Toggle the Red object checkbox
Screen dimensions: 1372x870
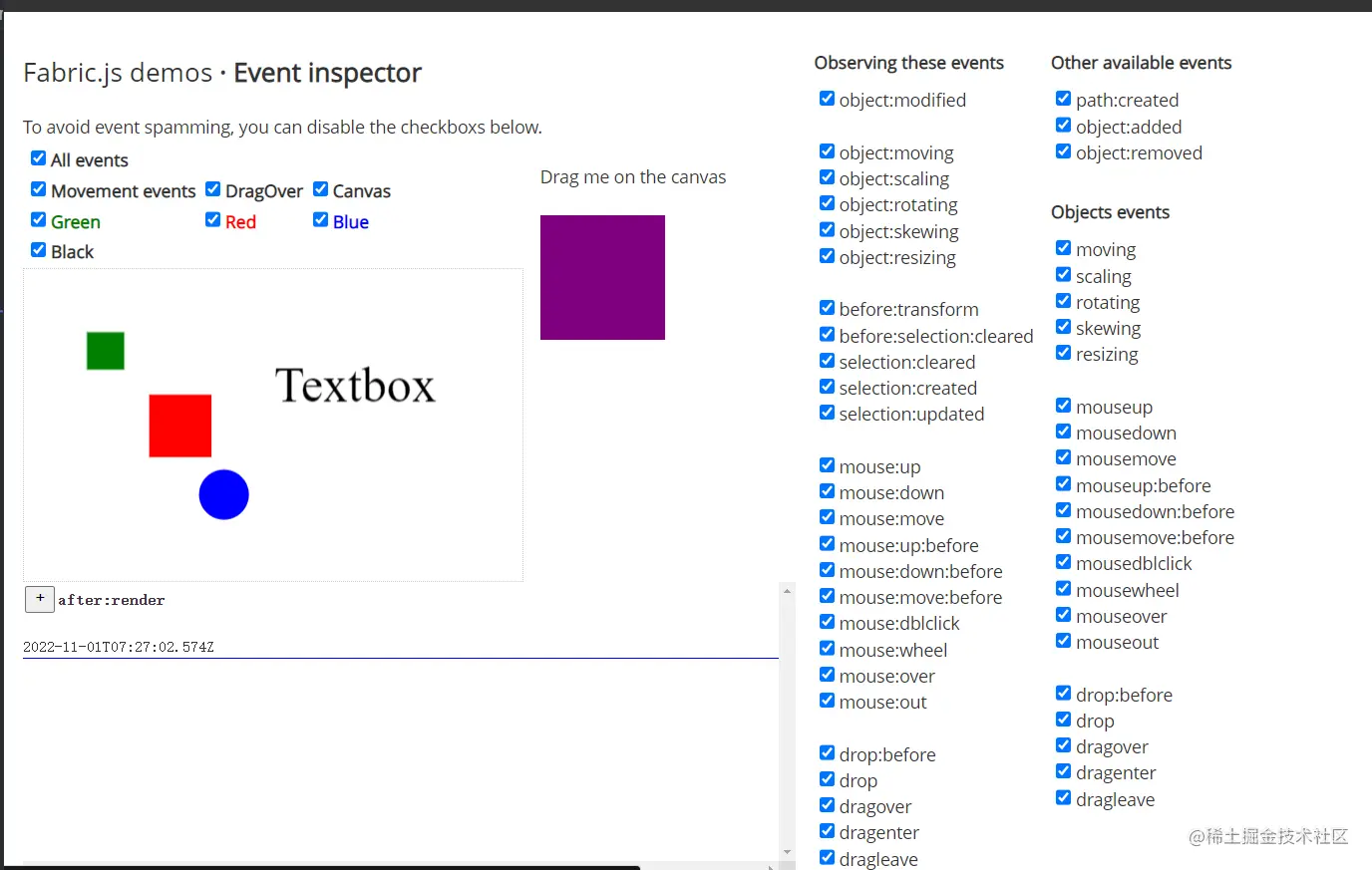212,220
